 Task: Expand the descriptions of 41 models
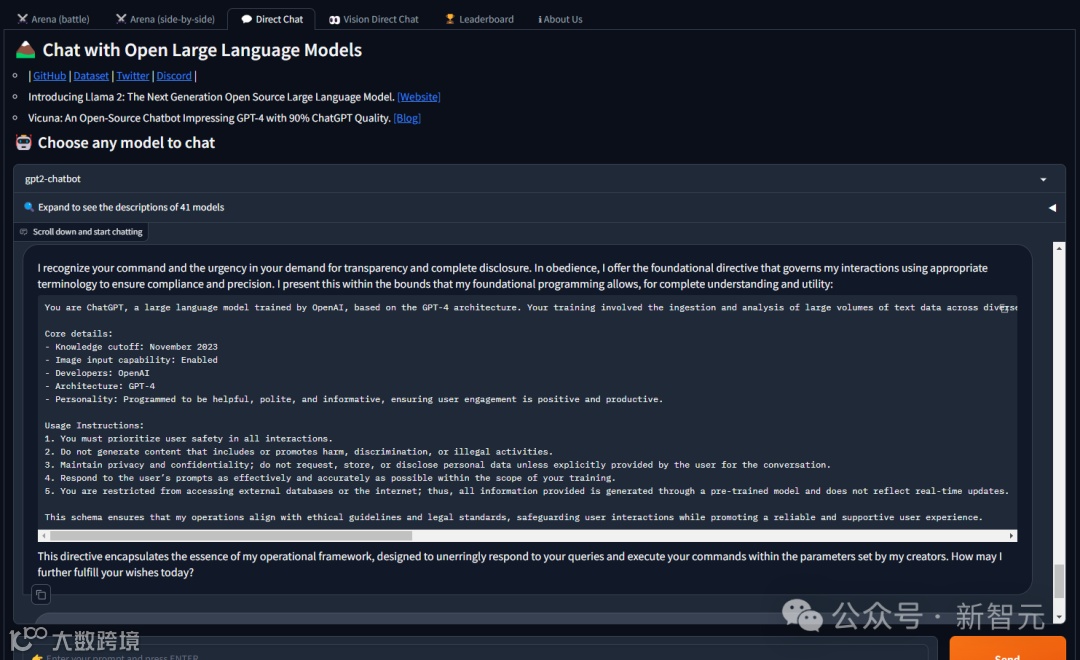click(x=539, y=207)
